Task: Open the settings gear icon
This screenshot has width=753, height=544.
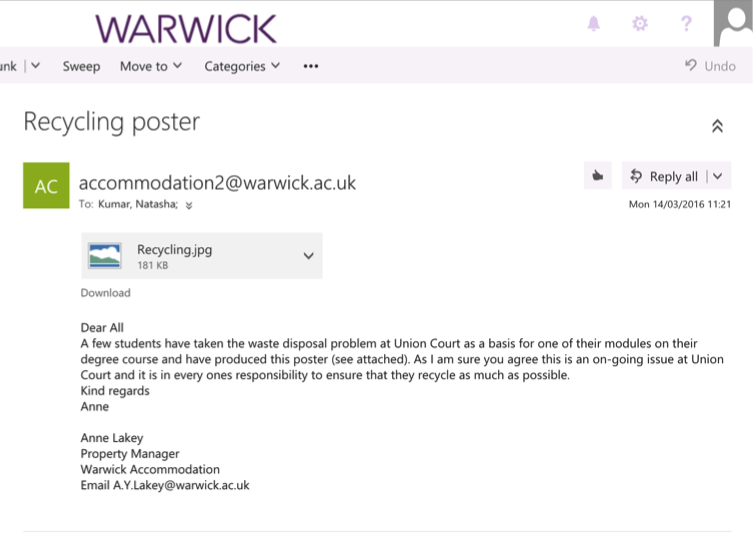Action: (x=640, y=23)
